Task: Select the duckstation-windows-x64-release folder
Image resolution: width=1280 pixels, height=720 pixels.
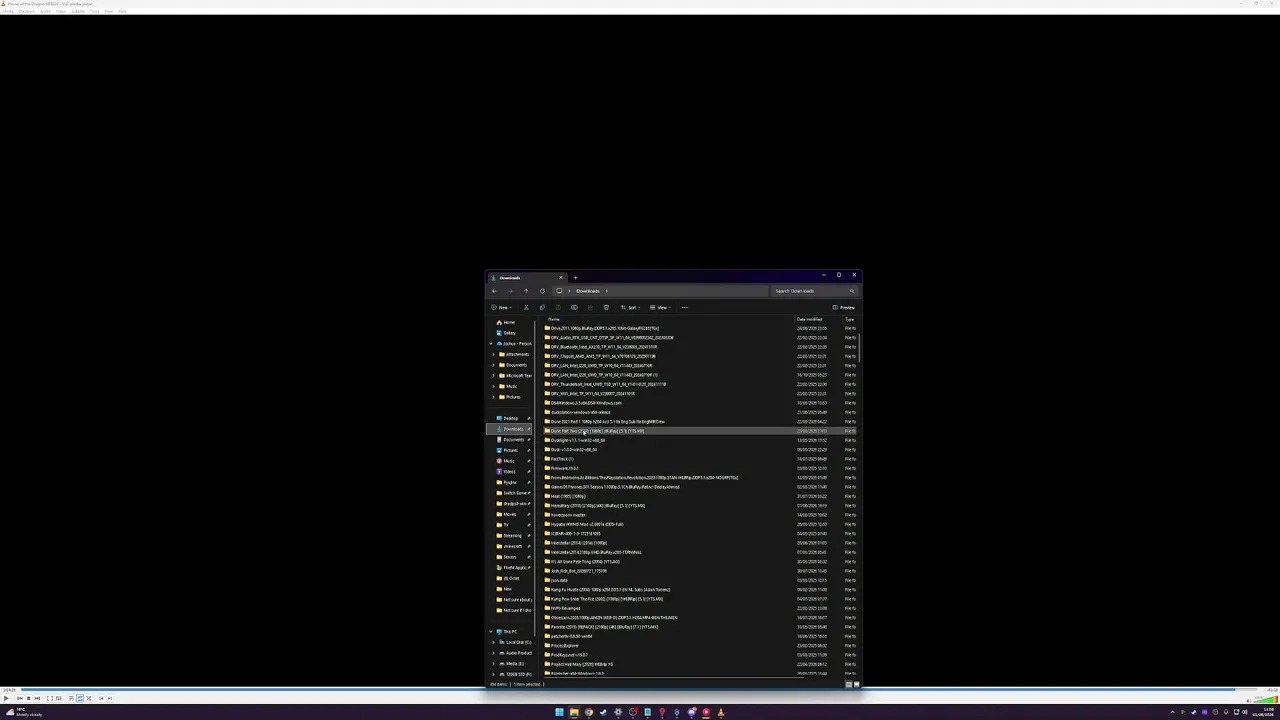Action: (578, 412)
